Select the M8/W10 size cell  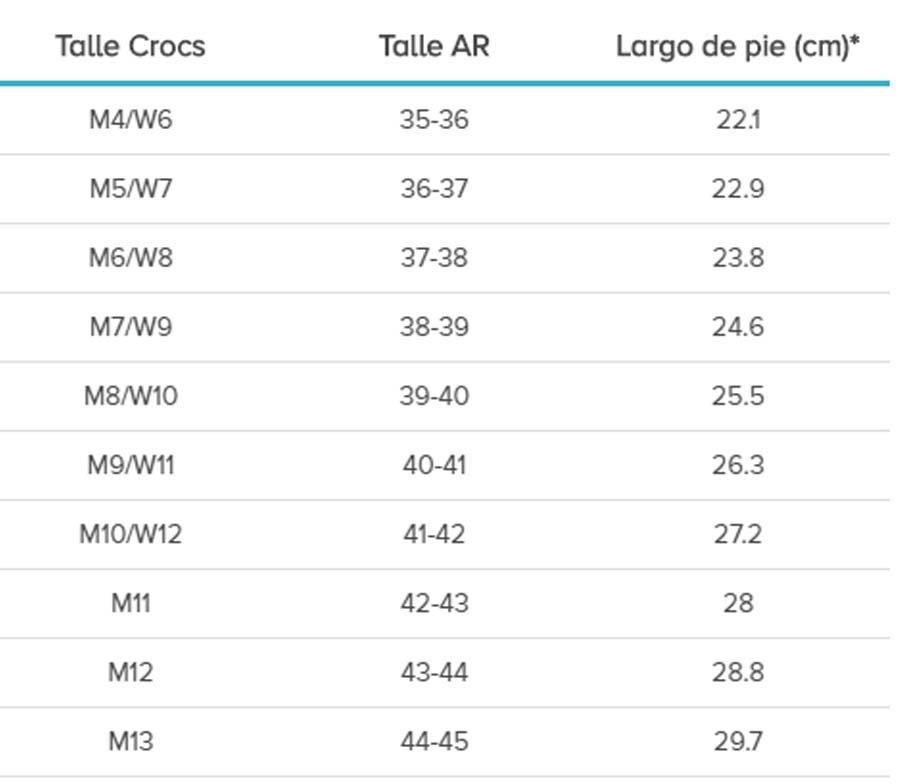point(130,396)
